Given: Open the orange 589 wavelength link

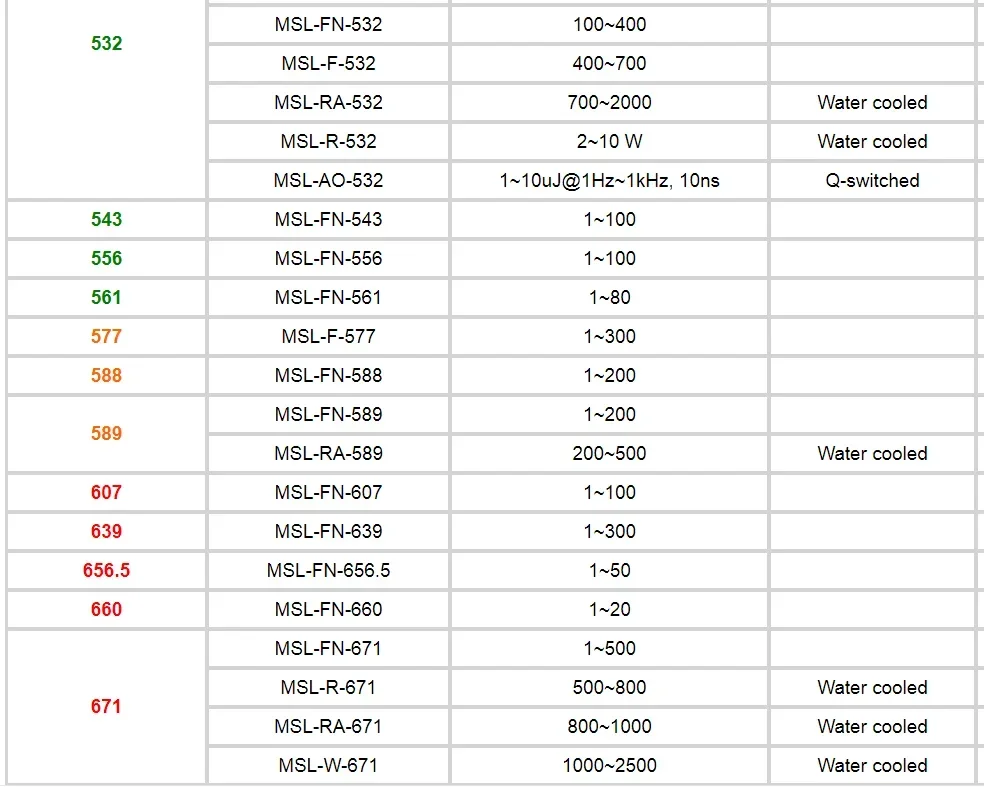Looking at the screenshot, I should click(106, 433).
